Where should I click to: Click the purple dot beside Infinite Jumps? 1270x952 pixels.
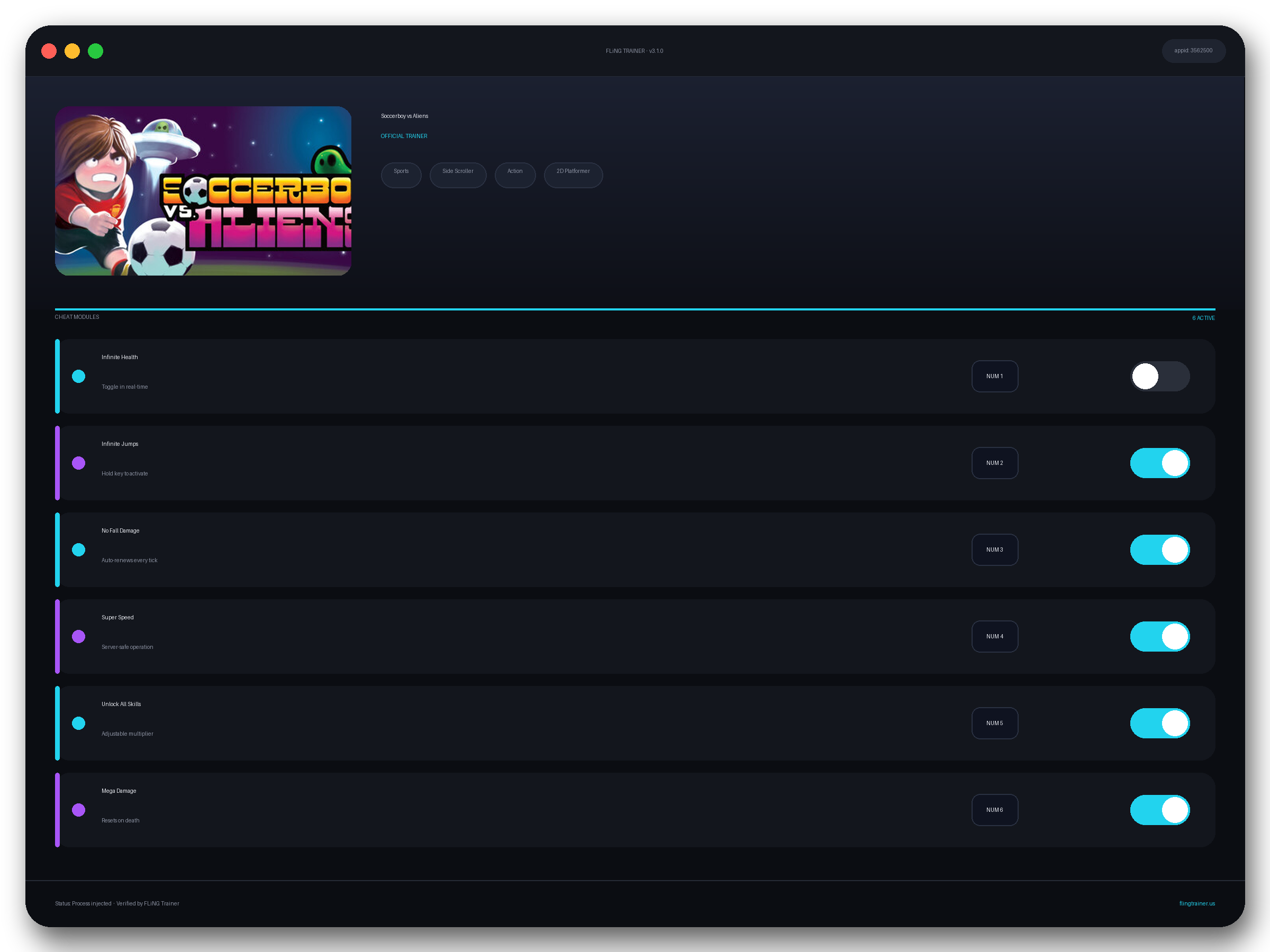point(79,463)
